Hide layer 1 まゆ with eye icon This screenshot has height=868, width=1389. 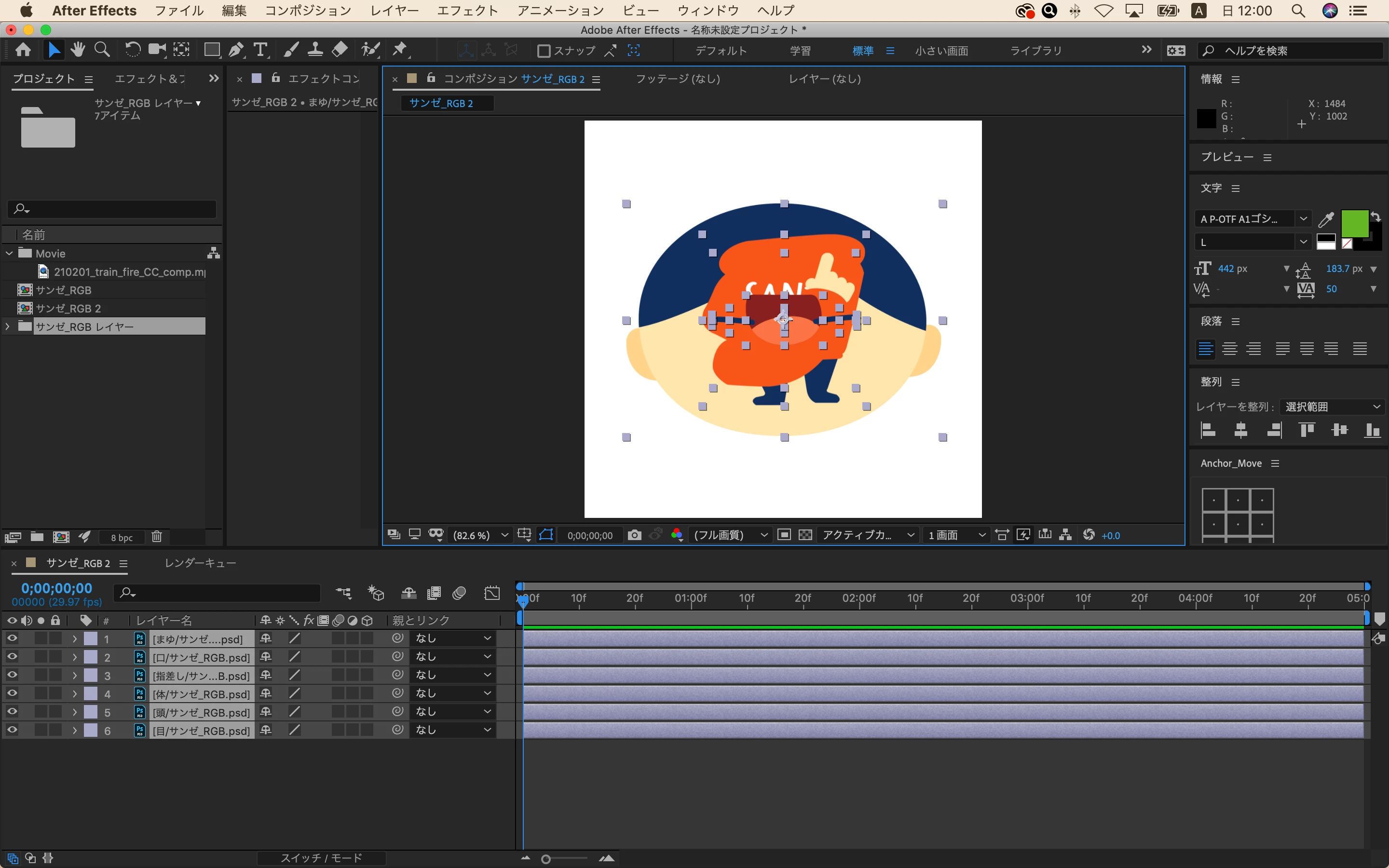[x=12, y=638]
